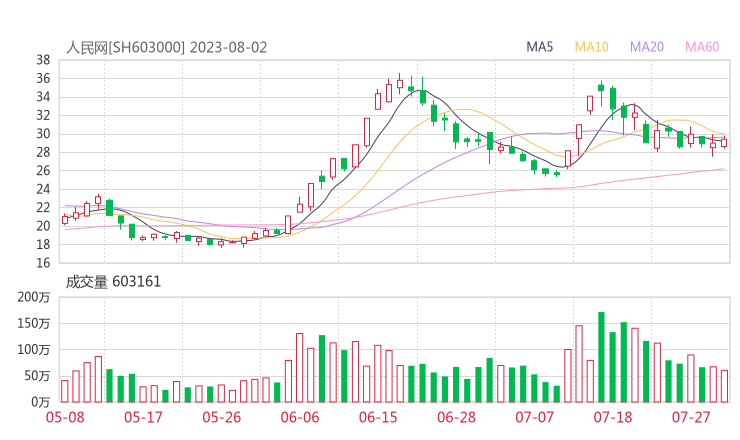
Task: Select the first volume bar above 05-08
Action: (65, 391)
